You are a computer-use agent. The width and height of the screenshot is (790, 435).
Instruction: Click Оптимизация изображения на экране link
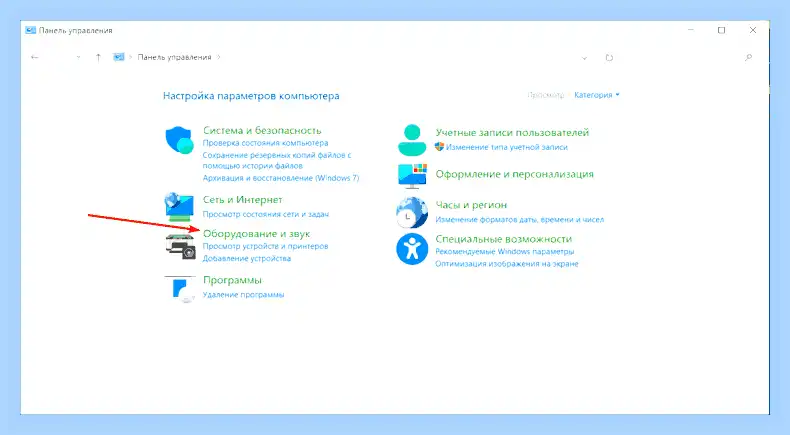(x=507, y=264)
